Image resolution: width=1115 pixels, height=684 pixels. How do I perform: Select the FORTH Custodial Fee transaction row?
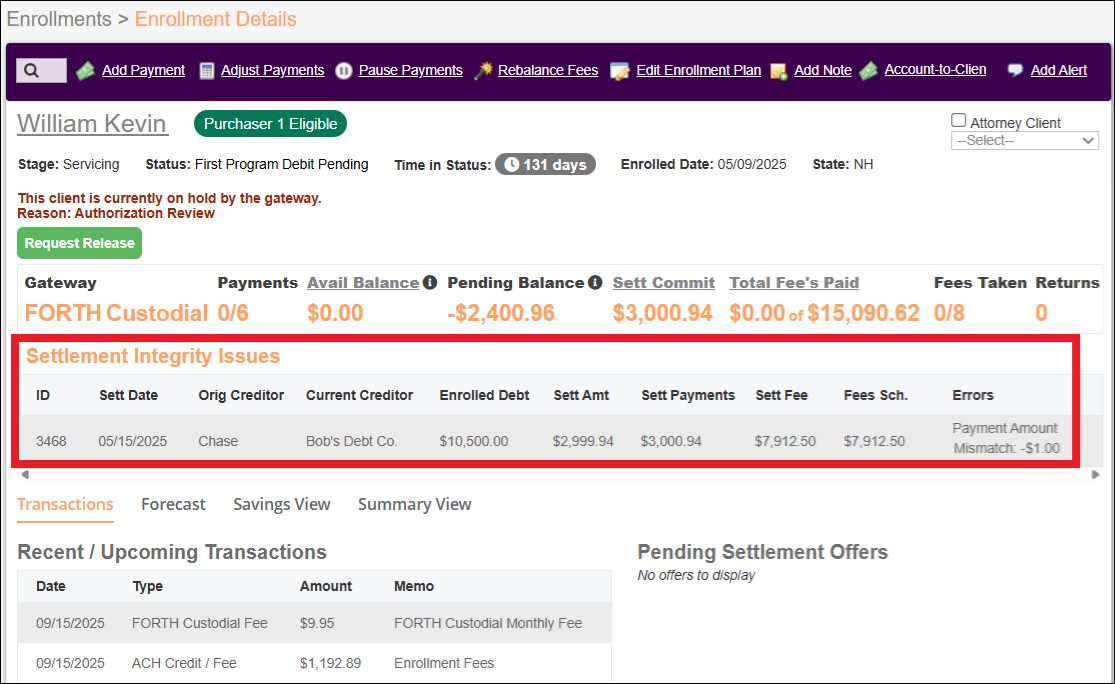coord(314,623)
